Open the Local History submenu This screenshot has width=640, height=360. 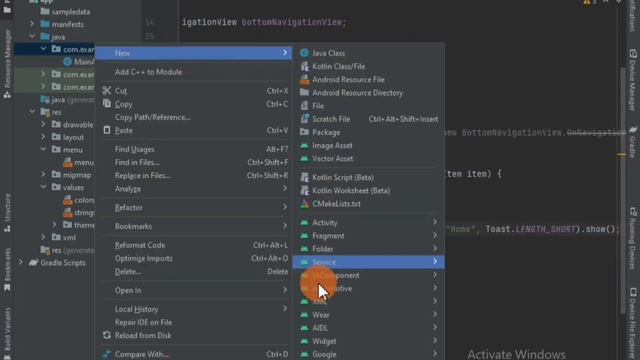(193, 309)
